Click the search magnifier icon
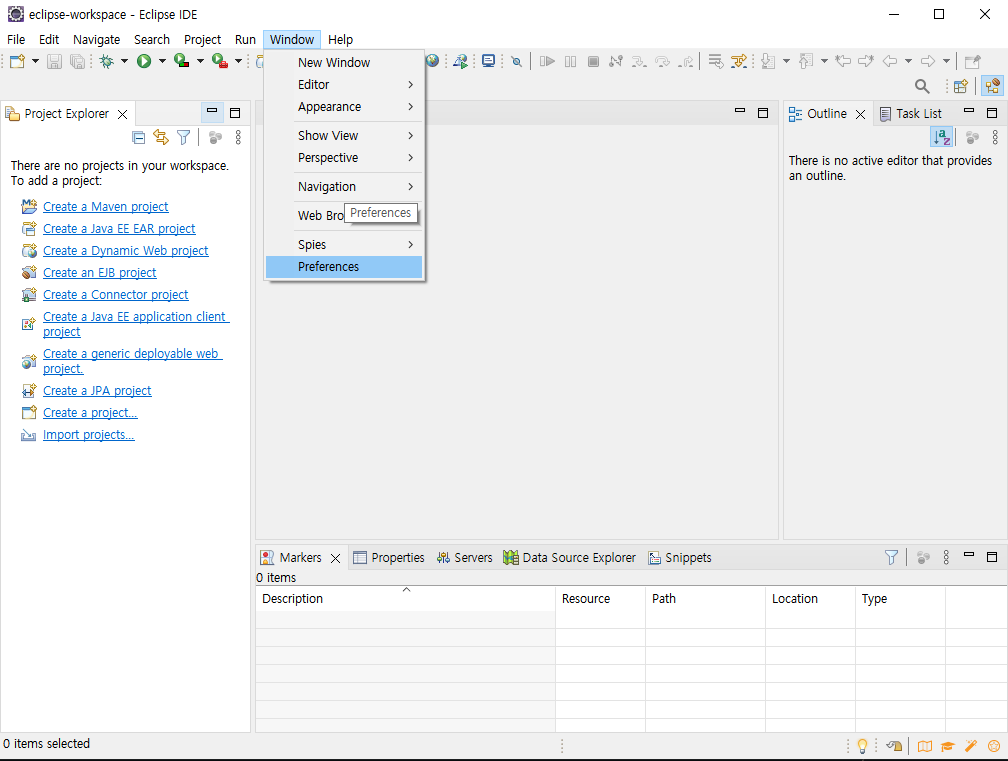 (x=922, y=86)
